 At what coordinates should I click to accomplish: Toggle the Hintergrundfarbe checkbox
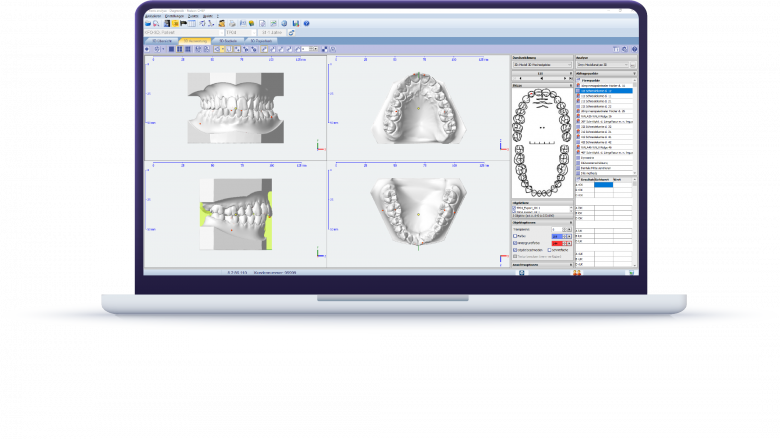tap(514, 242)
